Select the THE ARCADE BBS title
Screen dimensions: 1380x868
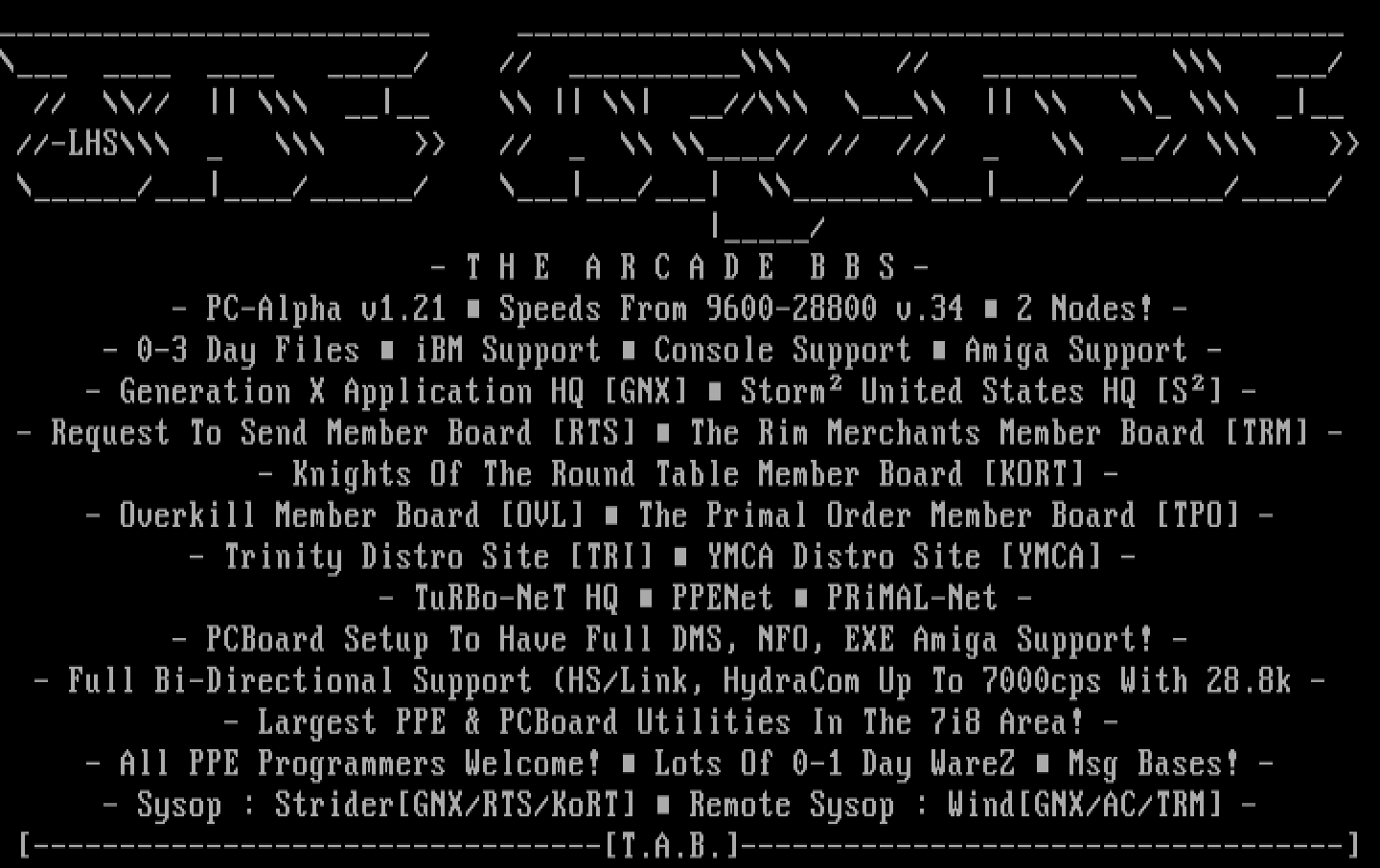pyautogui.click(x=680, y=267)
